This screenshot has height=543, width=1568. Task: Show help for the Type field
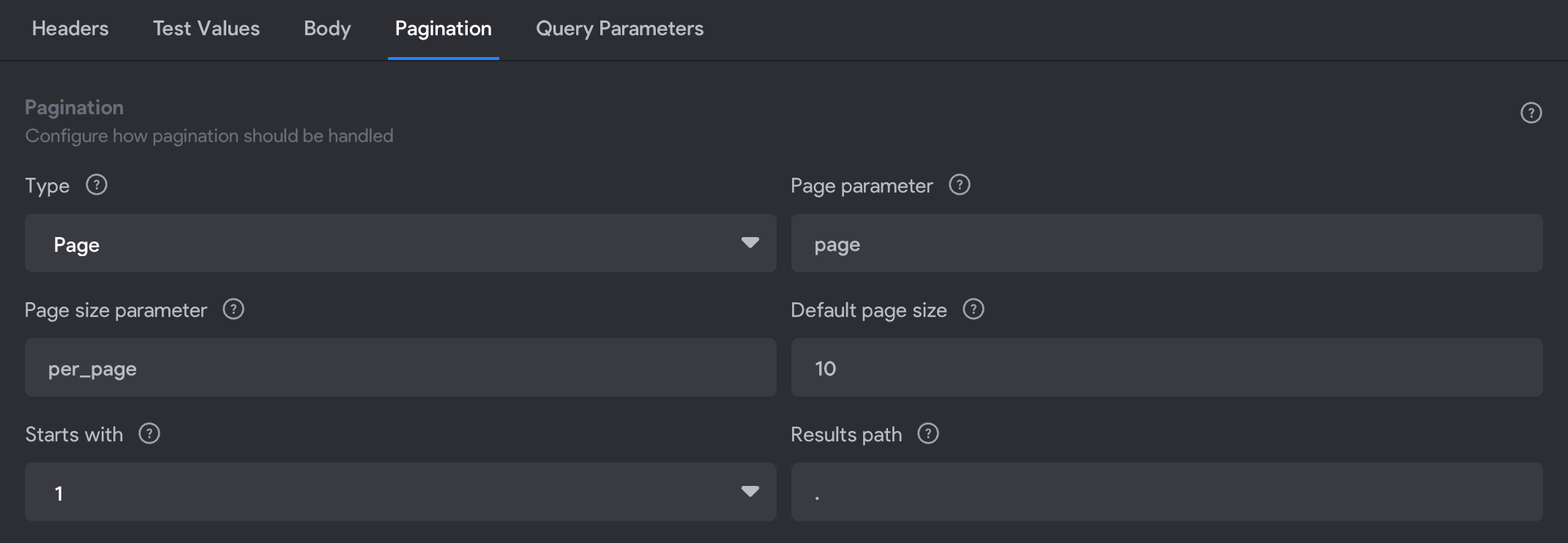pos(97,185)
